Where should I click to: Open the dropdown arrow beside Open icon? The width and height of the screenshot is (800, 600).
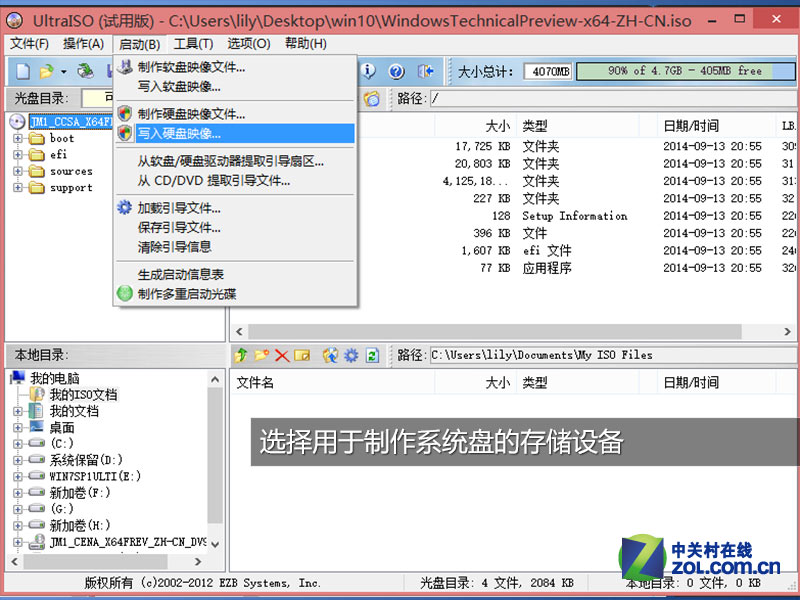click(x=64, y=71)
